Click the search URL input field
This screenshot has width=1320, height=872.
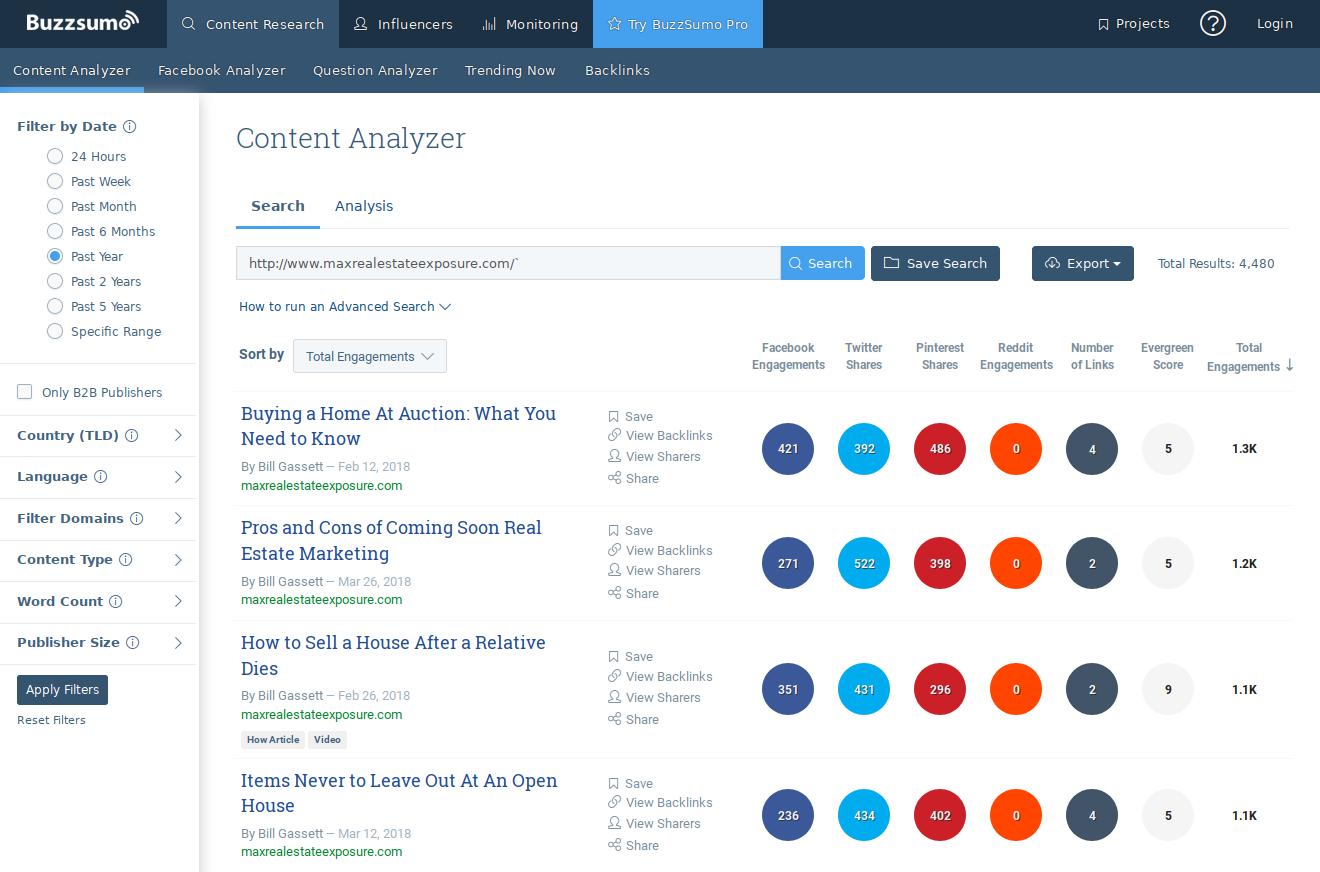pos(508,264)
